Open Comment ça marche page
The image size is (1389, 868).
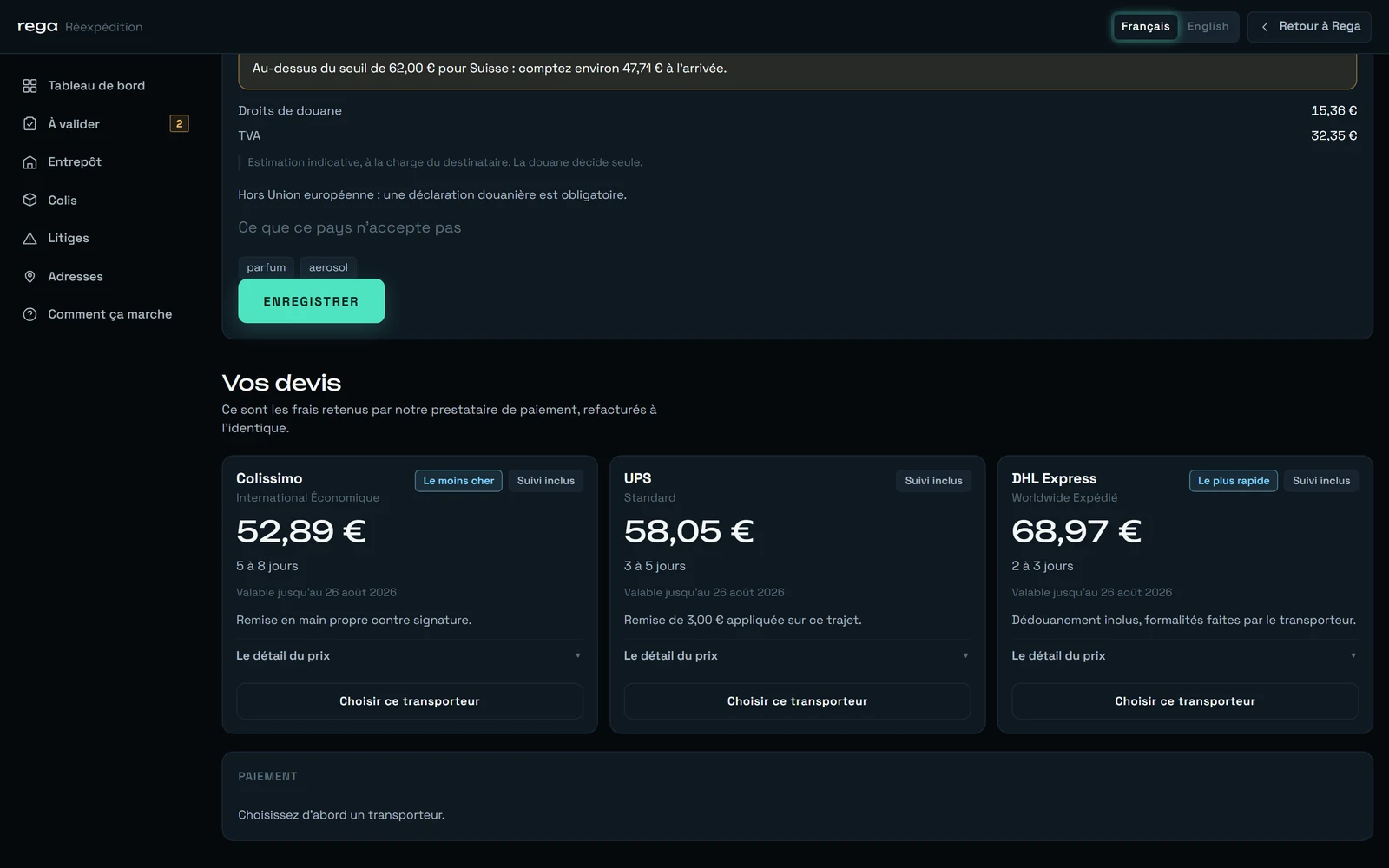[x=106, y=314]
